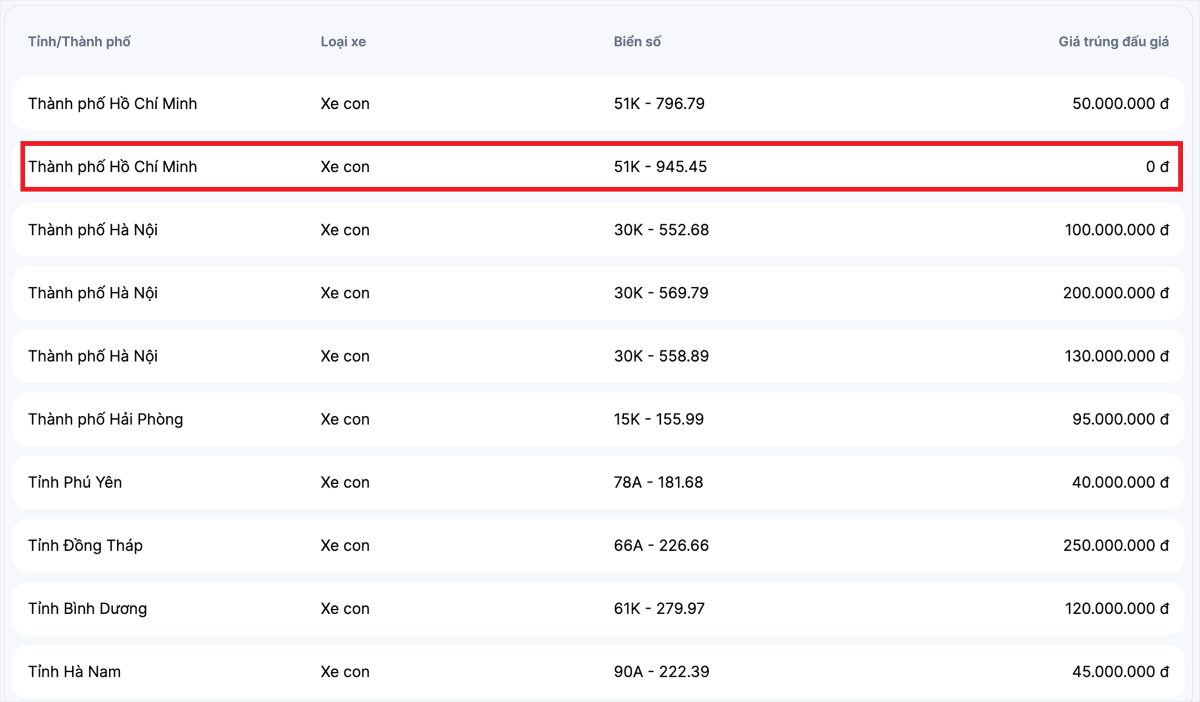Select plate 90A - 222.39

point(661,671)
